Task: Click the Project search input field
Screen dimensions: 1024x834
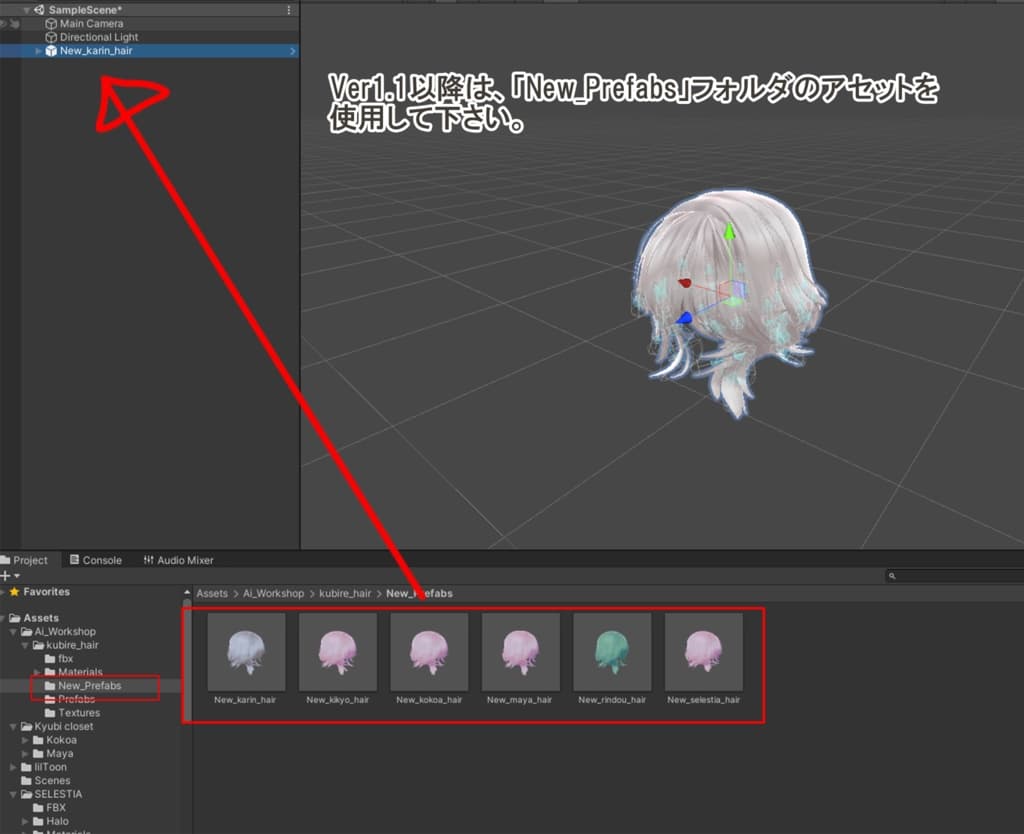Action: (955, 576)
